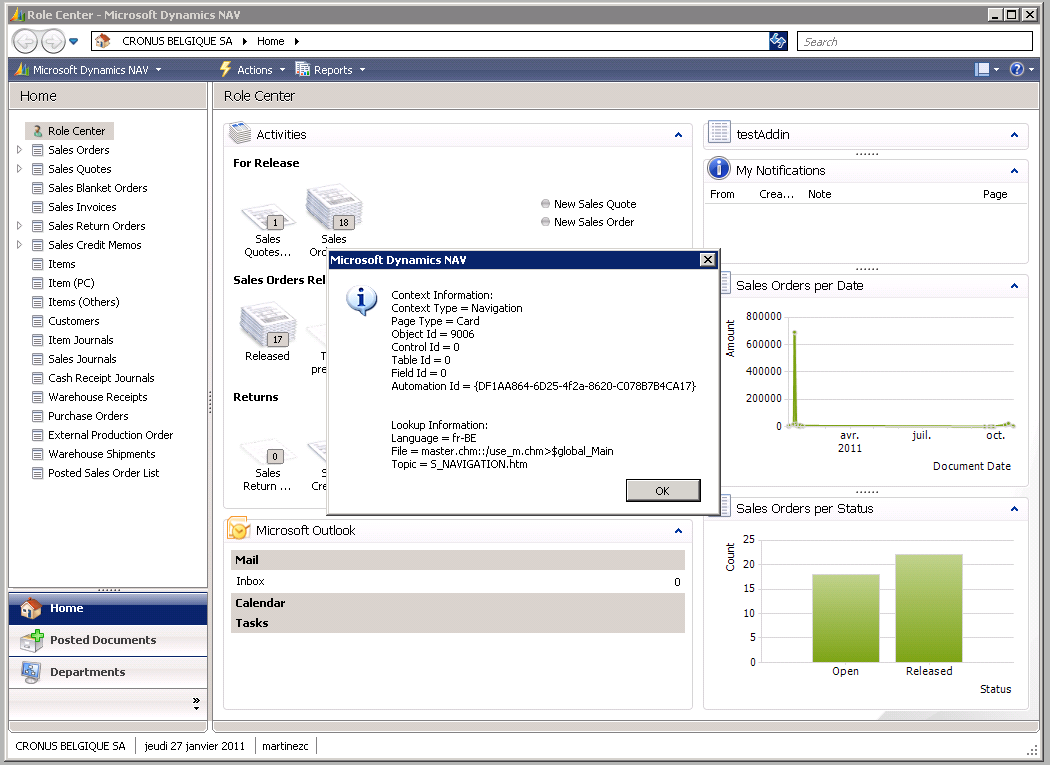
Task: Click the Back navigation arrow button
Action: tap(25, 41)
